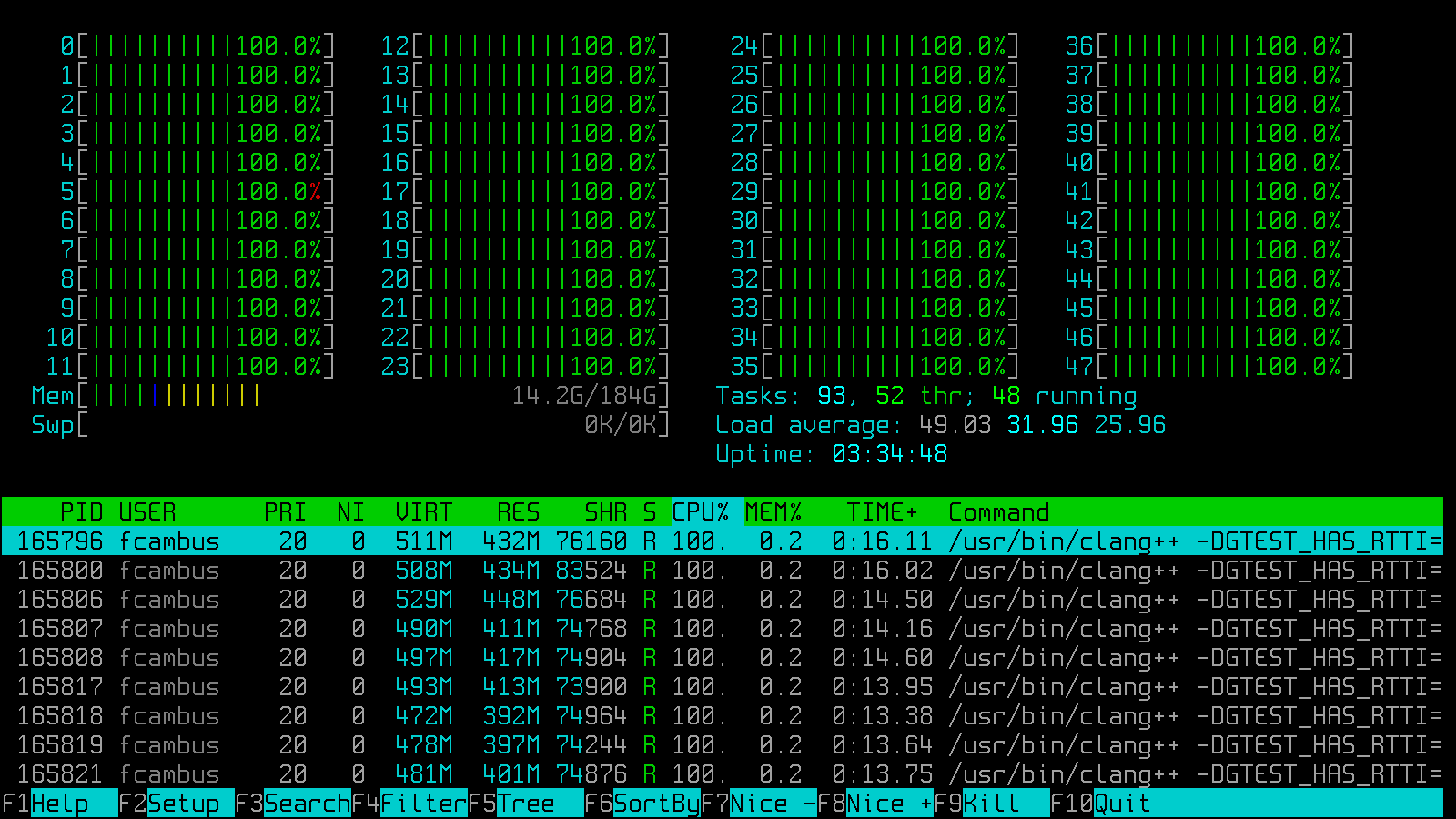Sort processes by VIRT column
The image size is (1456, 819).
424,512
